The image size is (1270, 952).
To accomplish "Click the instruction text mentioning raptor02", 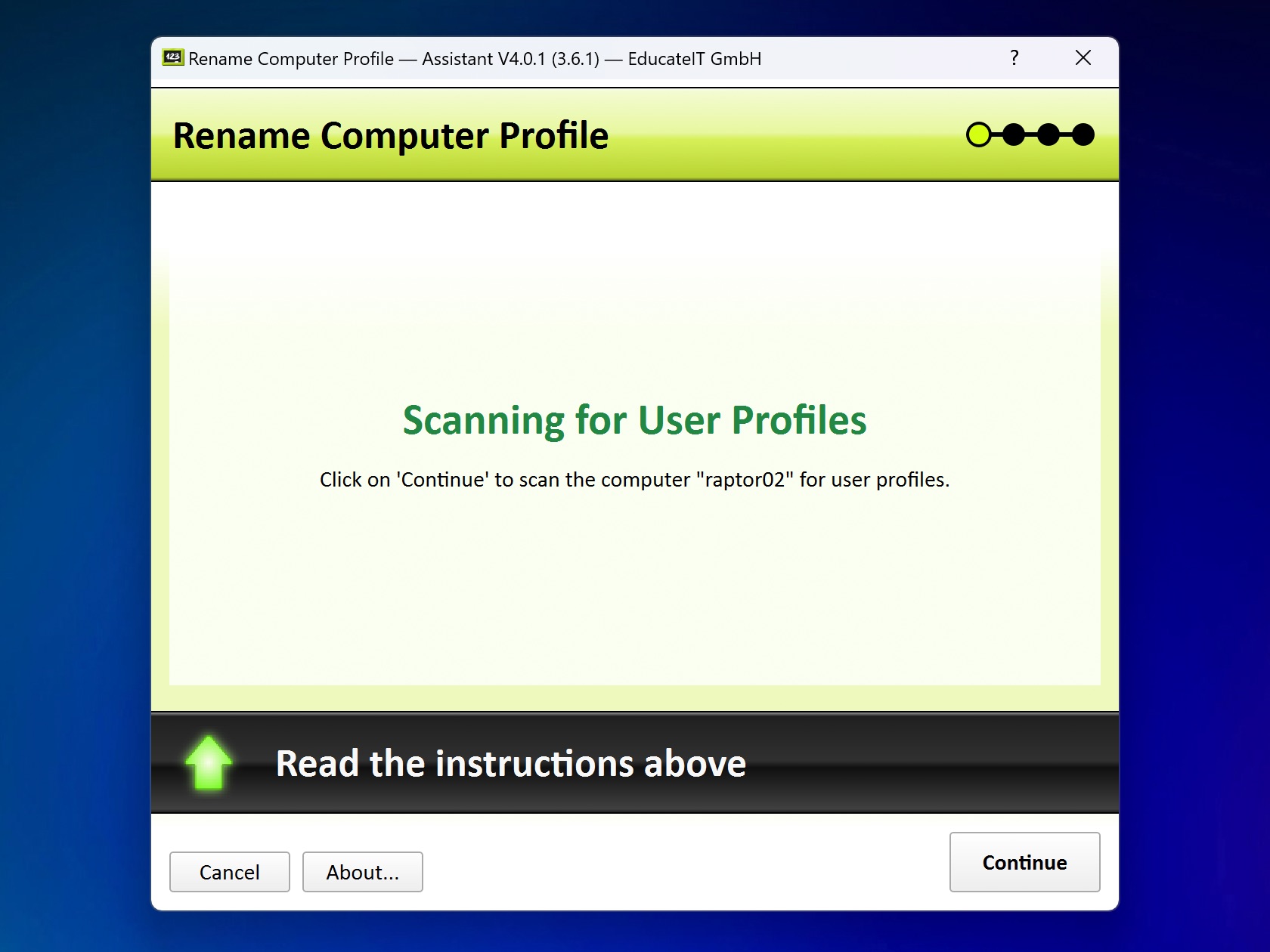I will [x=635, y=479].
